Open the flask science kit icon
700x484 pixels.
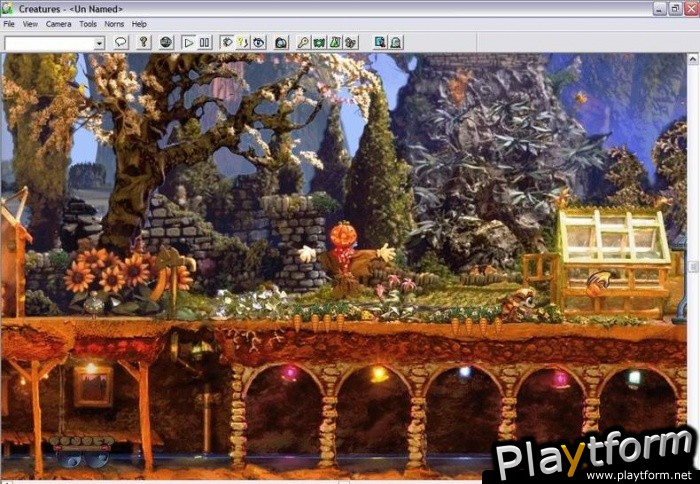(335, 42)
